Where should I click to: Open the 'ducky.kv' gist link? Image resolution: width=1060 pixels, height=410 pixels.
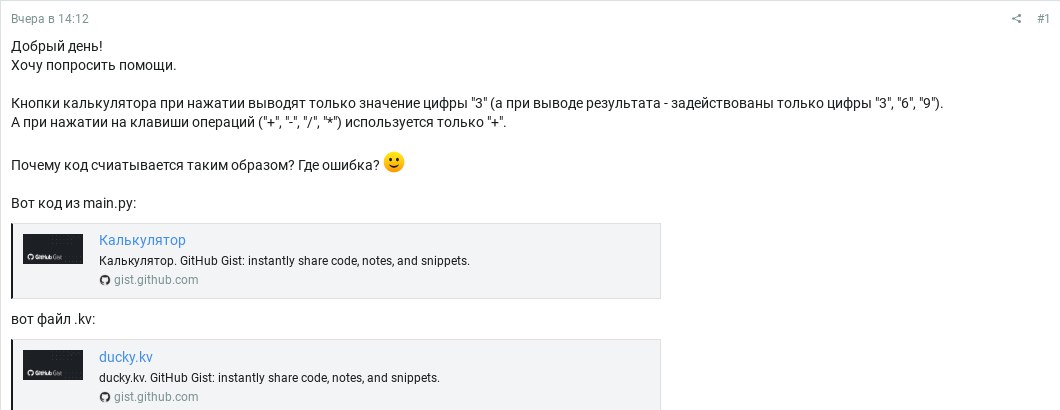126,357
